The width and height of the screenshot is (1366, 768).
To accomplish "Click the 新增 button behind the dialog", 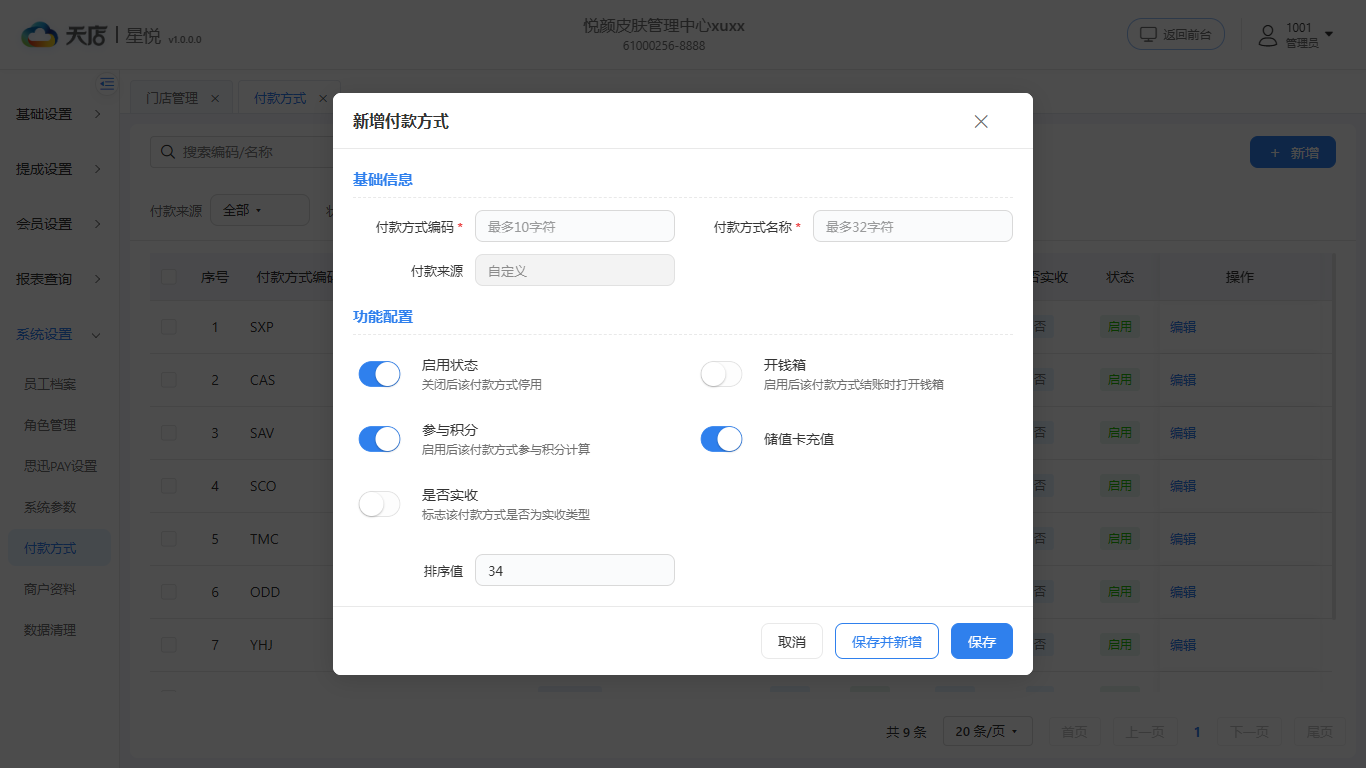I will click(1293, 153).
